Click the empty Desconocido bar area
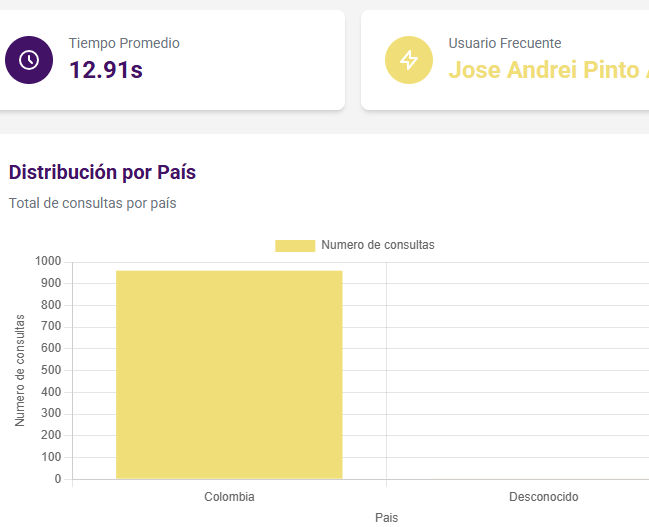This screenshot has height=527, width=649. [x=543, y=400]
